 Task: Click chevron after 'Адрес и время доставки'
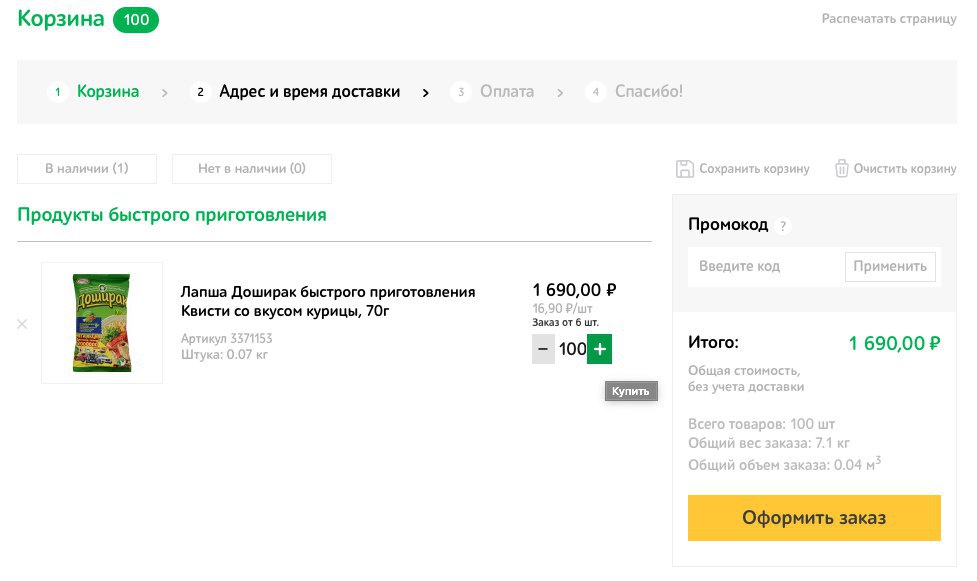coord(426,93)
